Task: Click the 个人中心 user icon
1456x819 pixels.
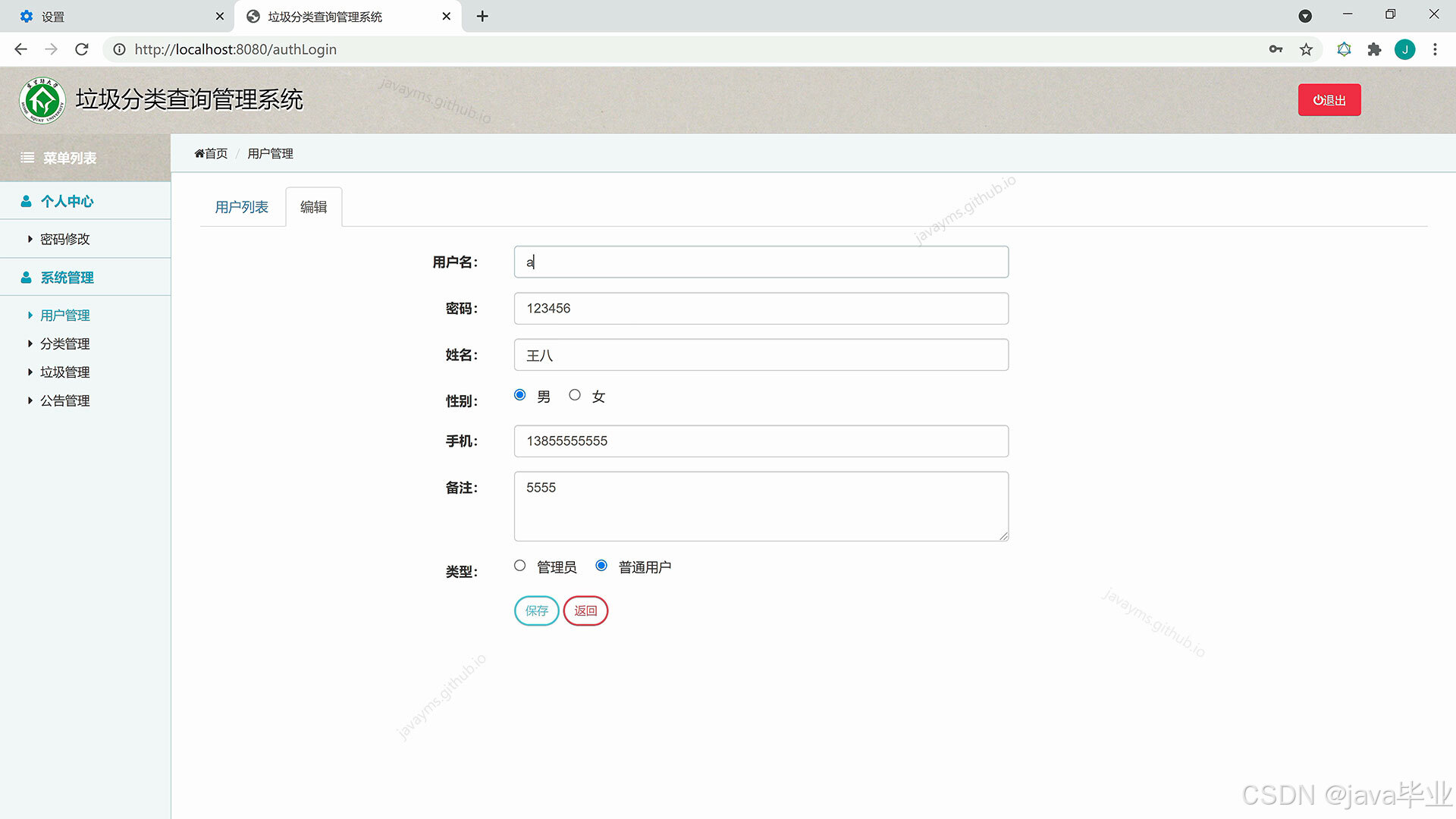Action: tap(26, 201)
